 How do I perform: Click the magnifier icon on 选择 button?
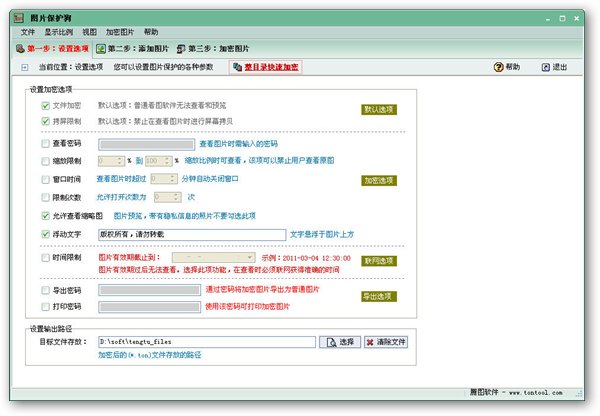[331, 342]
